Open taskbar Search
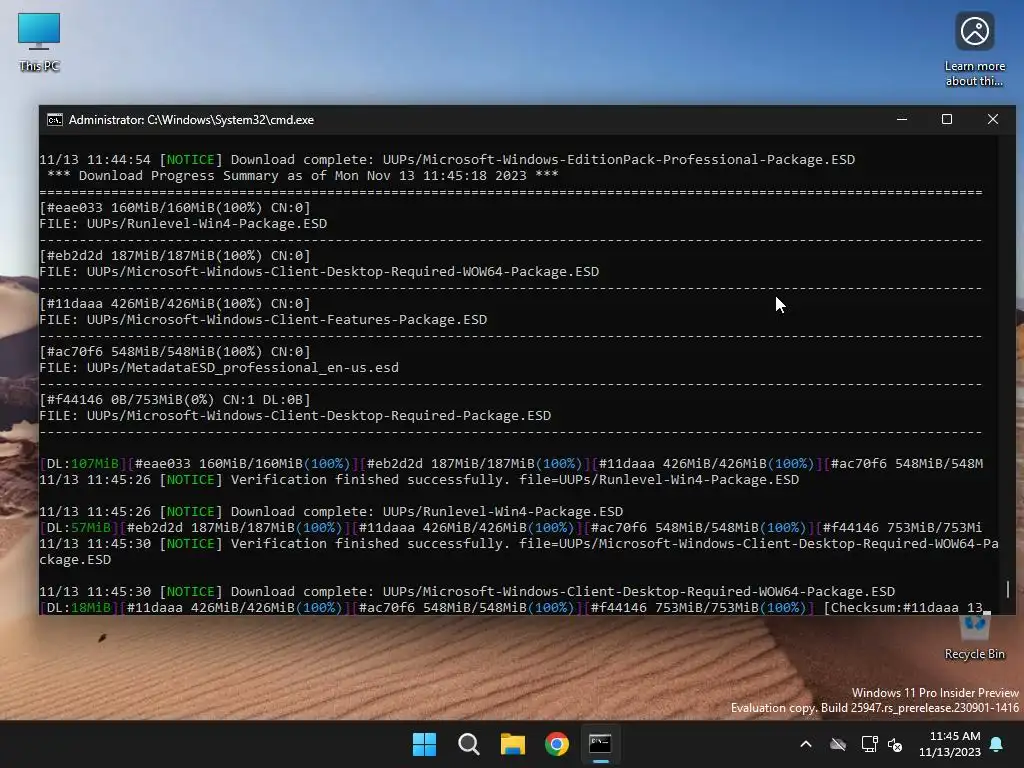This screenshot has width=1024, height=768. pos(469,744)
